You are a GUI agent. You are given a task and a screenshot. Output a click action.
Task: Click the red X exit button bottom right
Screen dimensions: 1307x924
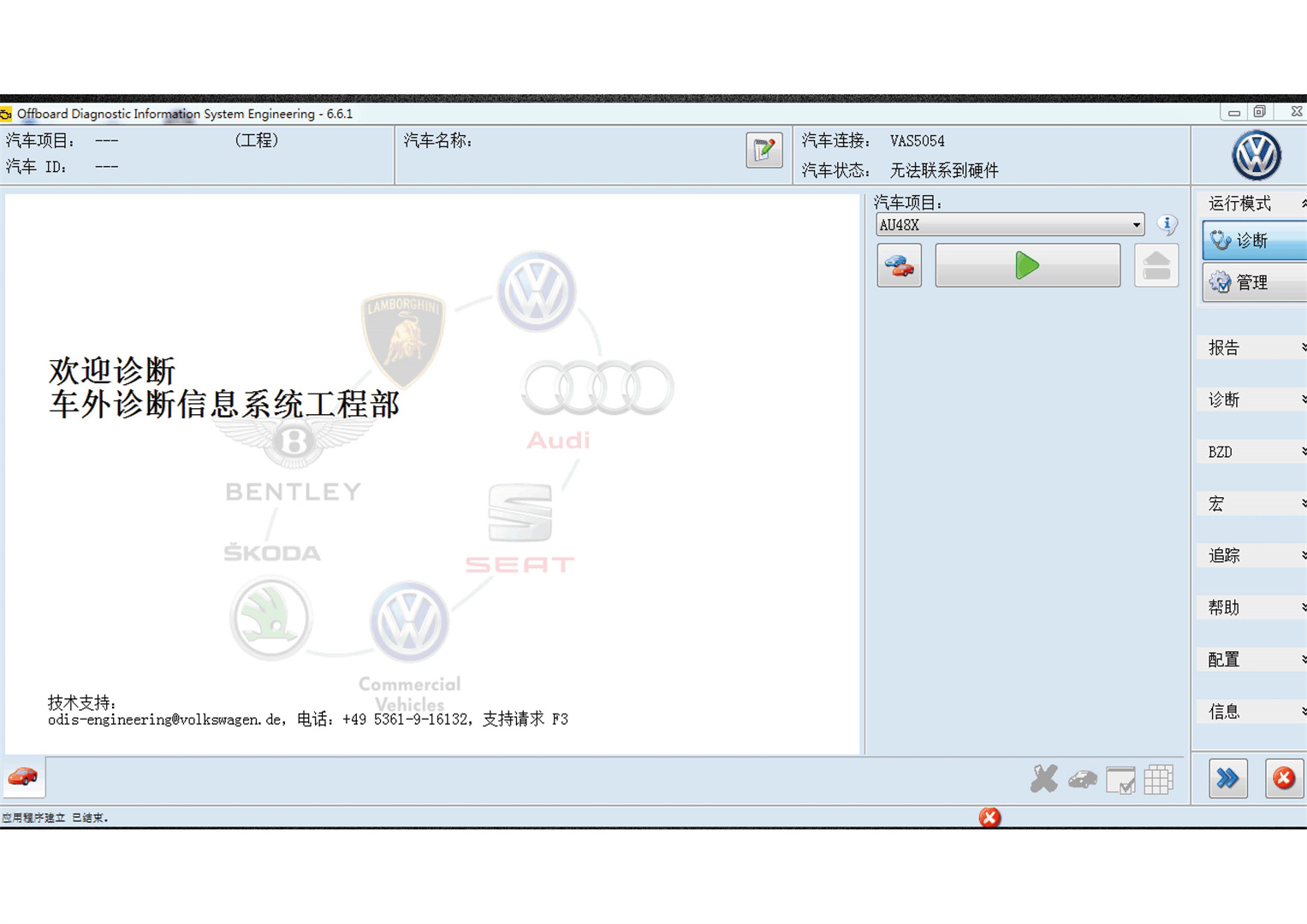click(1284, 779)
